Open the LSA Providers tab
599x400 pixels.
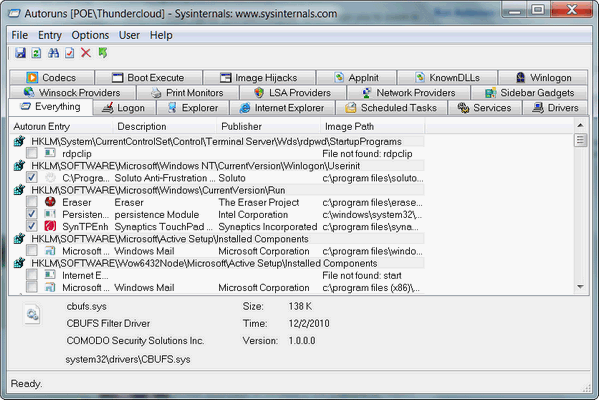[293, 92]
